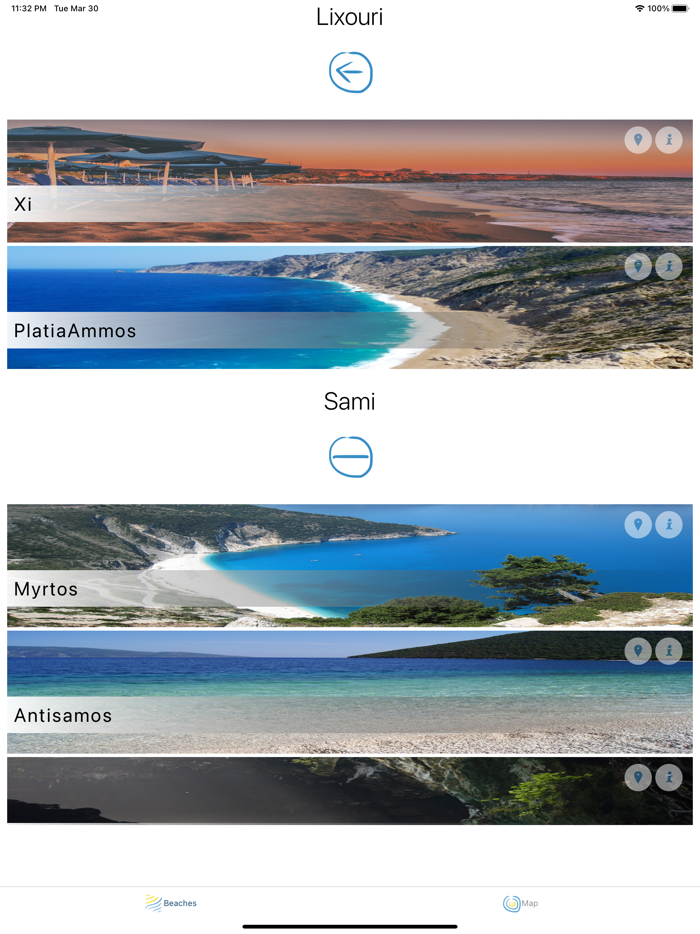This screenshot has width=700, height=934.
Task: Show info for Antisamos beach
Action: [669, 651]
